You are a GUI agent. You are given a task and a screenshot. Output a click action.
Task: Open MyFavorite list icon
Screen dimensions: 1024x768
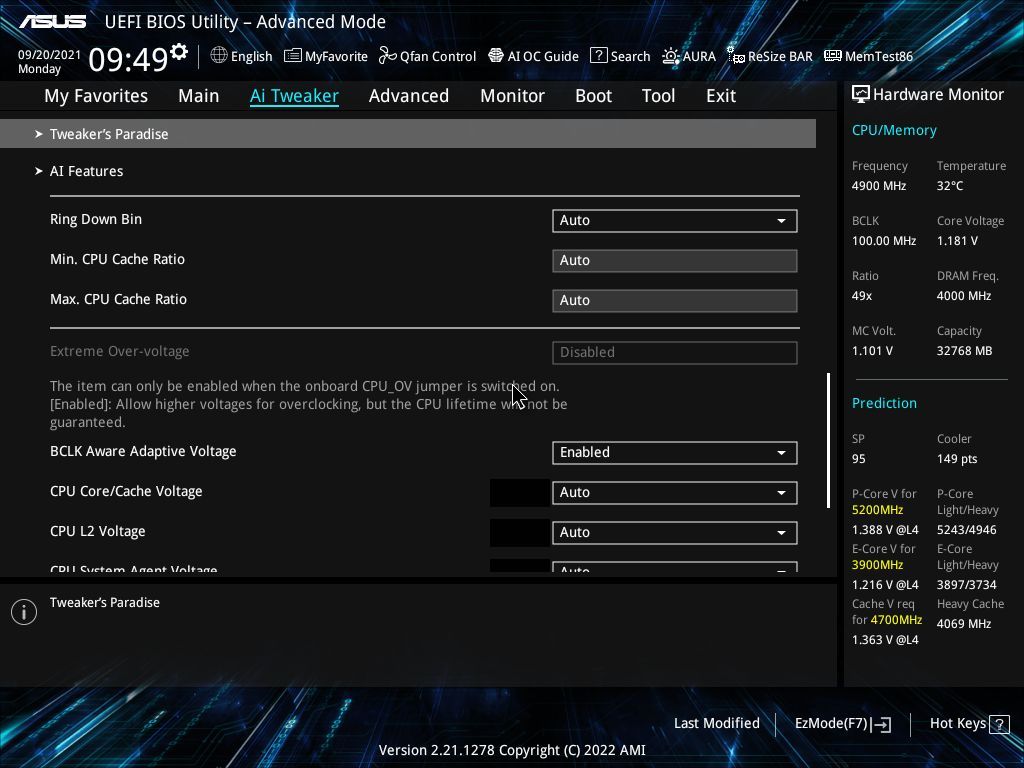tap(293, 56)
